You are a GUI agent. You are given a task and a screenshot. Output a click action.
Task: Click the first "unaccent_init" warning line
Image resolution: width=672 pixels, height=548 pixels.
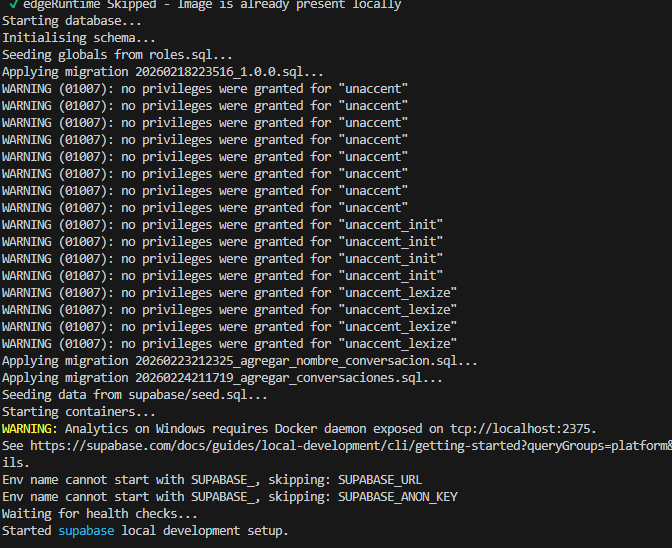tap(222, 225)
